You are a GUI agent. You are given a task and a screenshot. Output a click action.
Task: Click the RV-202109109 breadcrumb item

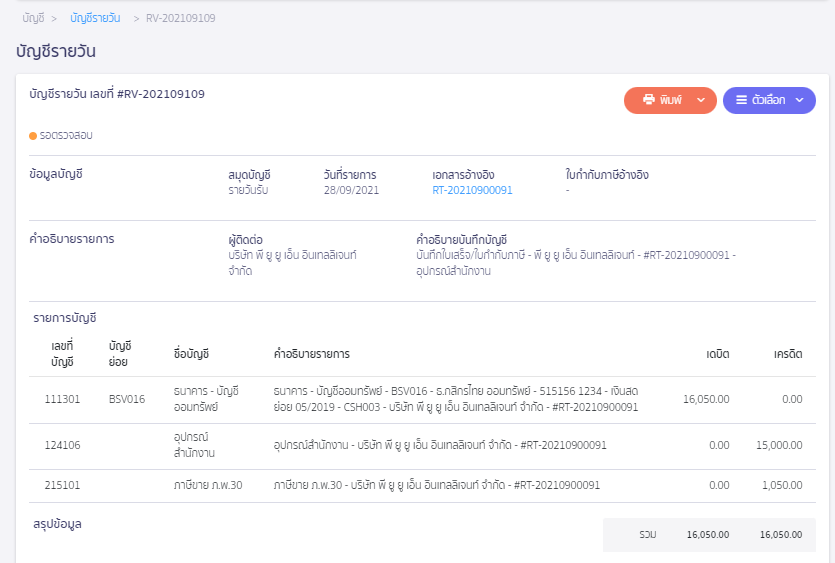(x=180, y=18)
